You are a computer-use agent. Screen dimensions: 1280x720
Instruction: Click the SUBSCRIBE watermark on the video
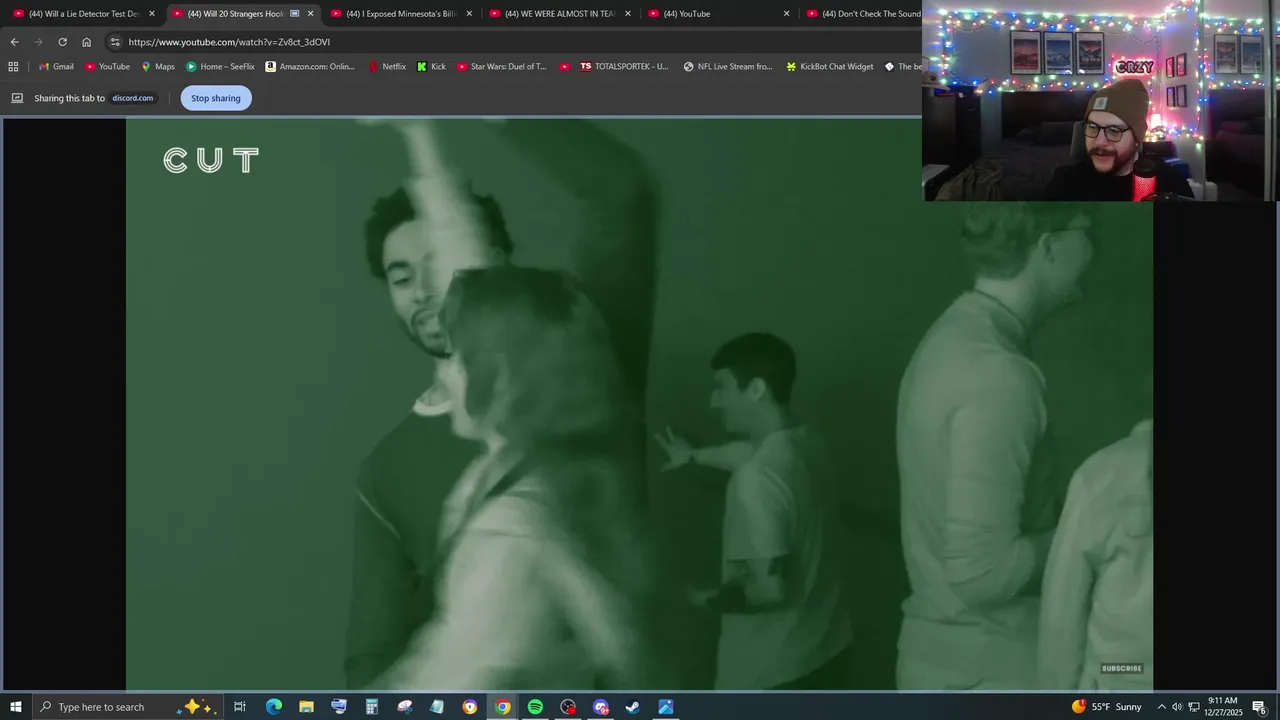tap(1121, 668)
